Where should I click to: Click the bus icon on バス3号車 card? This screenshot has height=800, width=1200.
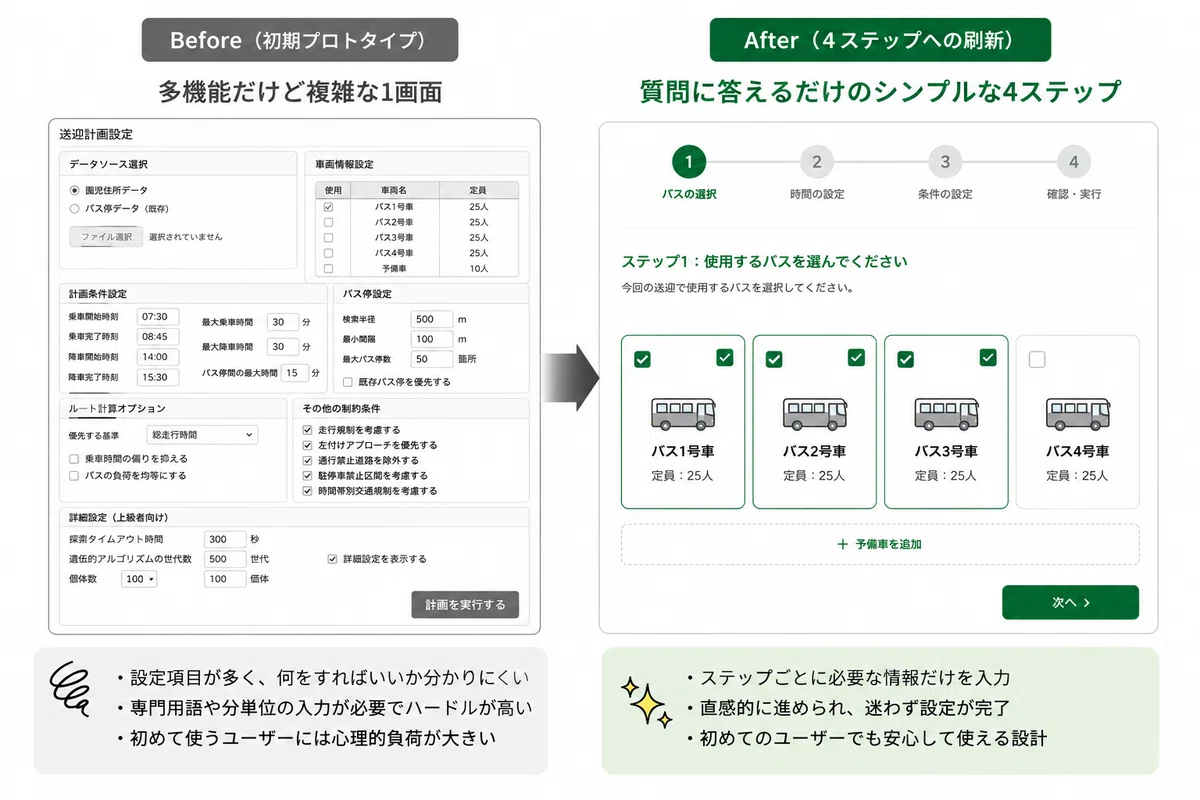coord(946,414)
